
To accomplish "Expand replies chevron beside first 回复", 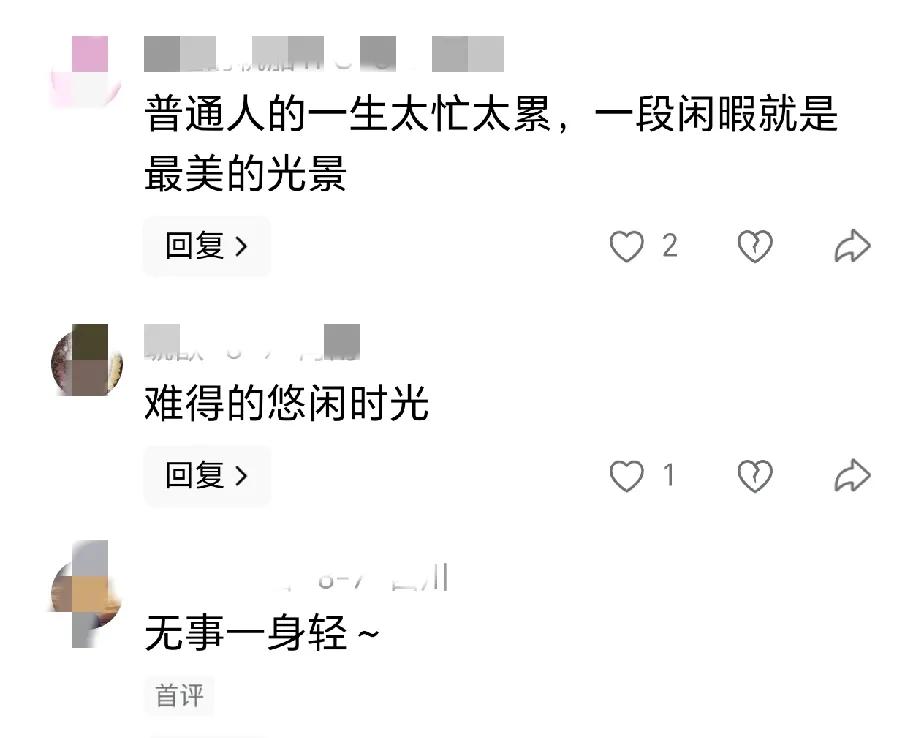I will point(240,246).
